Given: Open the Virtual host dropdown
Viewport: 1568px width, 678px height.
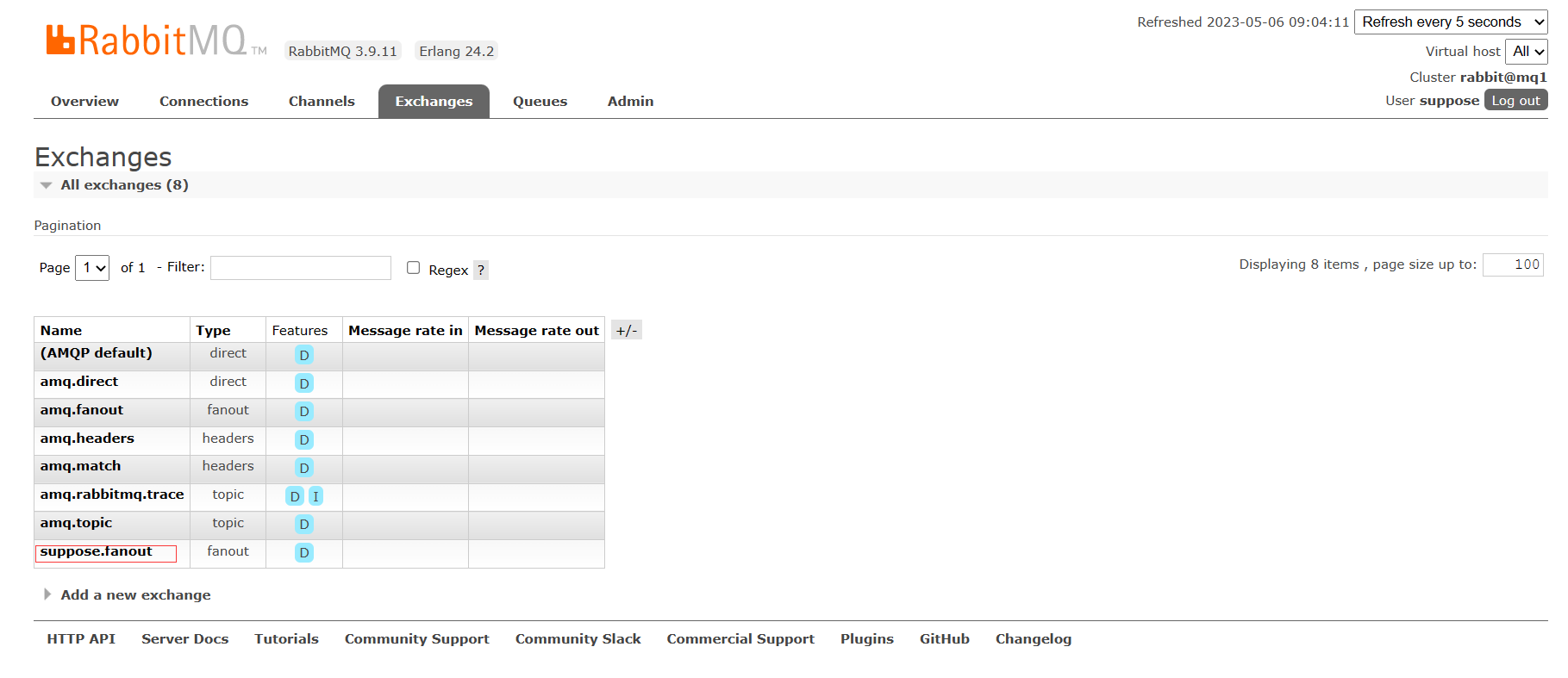Looking at the screenshot, I should click(x=1527, y=52).
